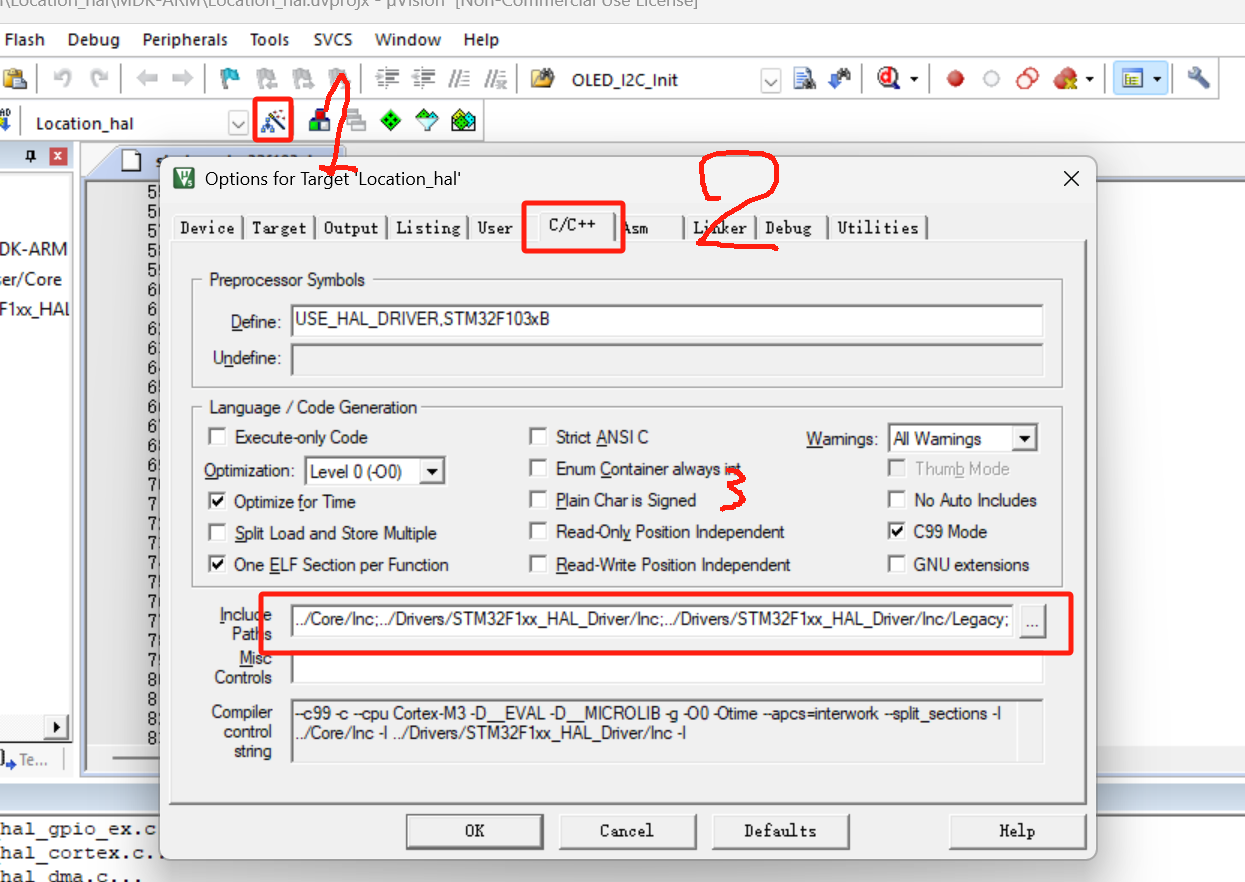
Task: Click the Defaults button
Action: (x=780, y=830)
